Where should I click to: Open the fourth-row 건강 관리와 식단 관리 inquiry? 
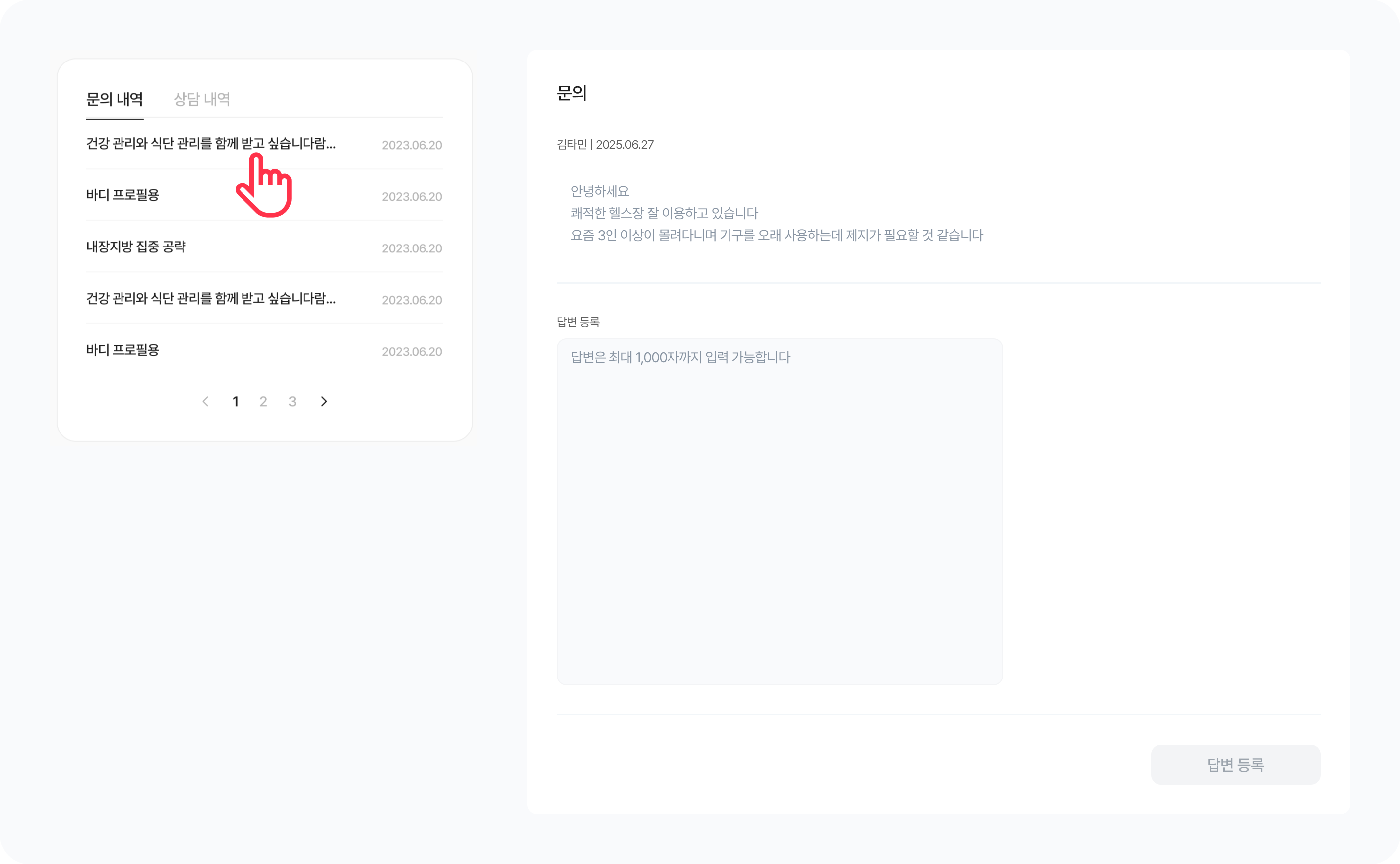coord(211,298)
